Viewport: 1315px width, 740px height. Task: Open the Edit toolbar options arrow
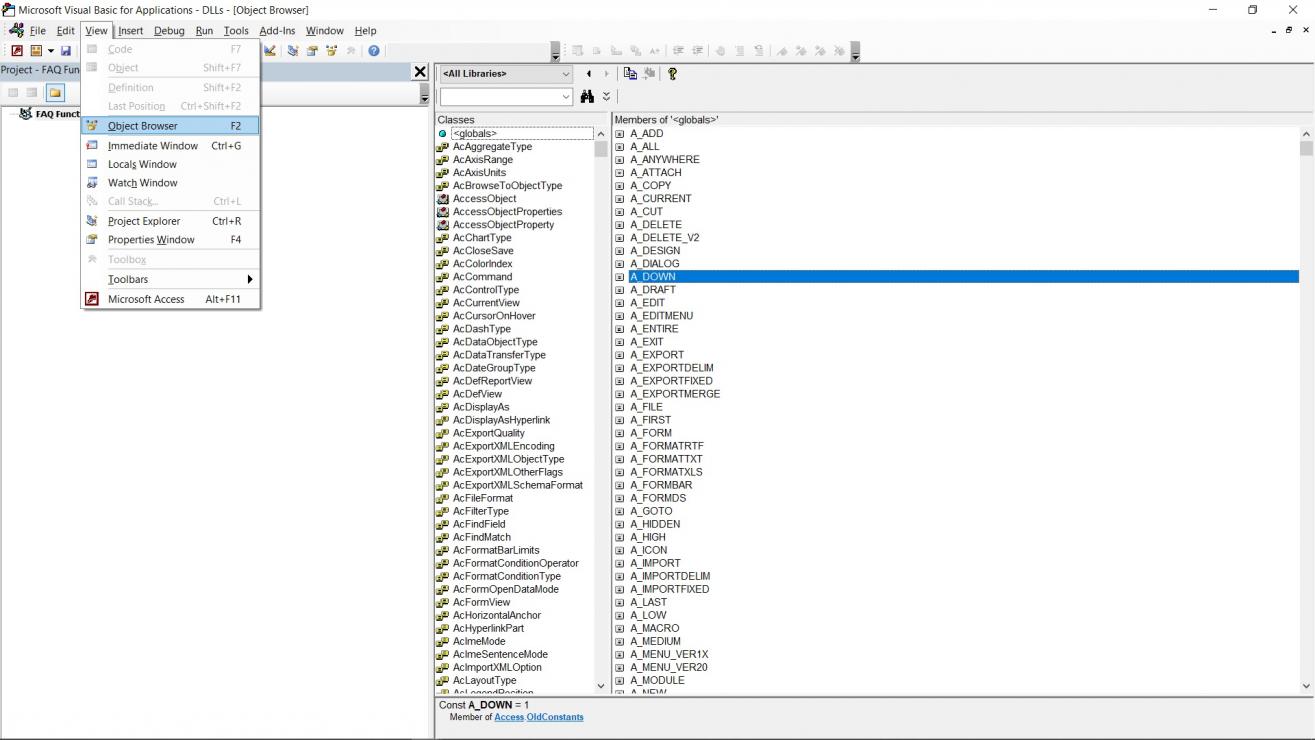coord(855,50)
